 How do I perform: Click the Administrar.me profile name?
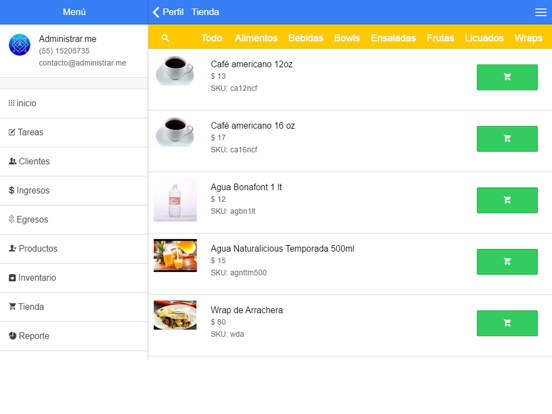coord(68,39)
